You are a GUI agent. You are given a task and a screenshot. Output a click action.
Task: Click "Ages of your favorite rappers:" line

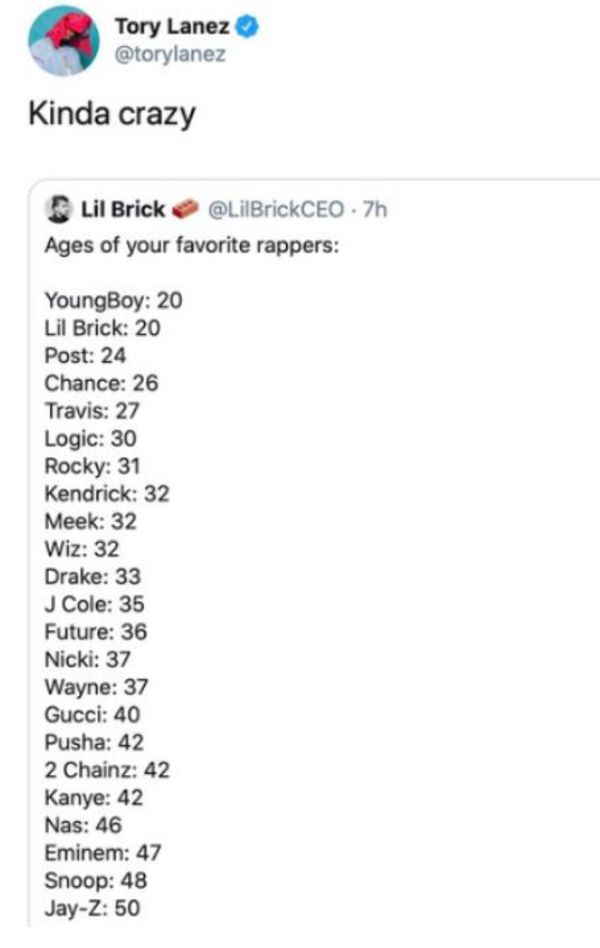tap(192, 245)
